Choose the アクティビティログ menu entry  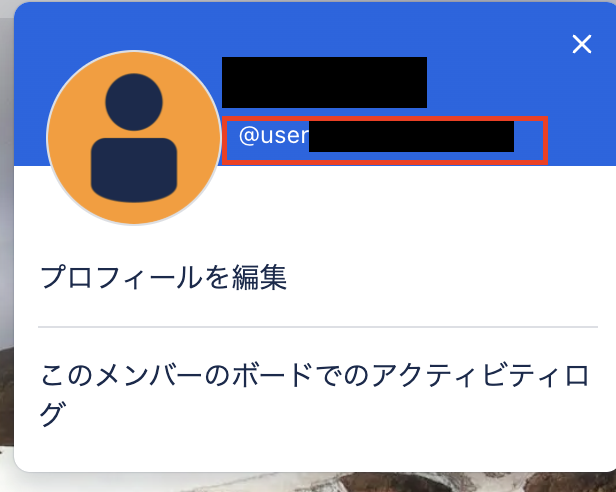314,394
